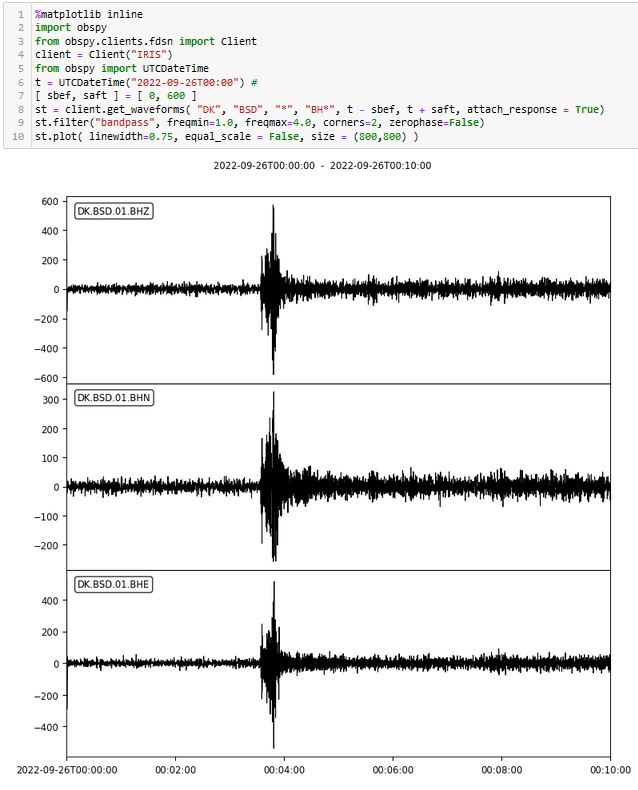Click the 300 y-axis tick on BHN

coord(50,400)
